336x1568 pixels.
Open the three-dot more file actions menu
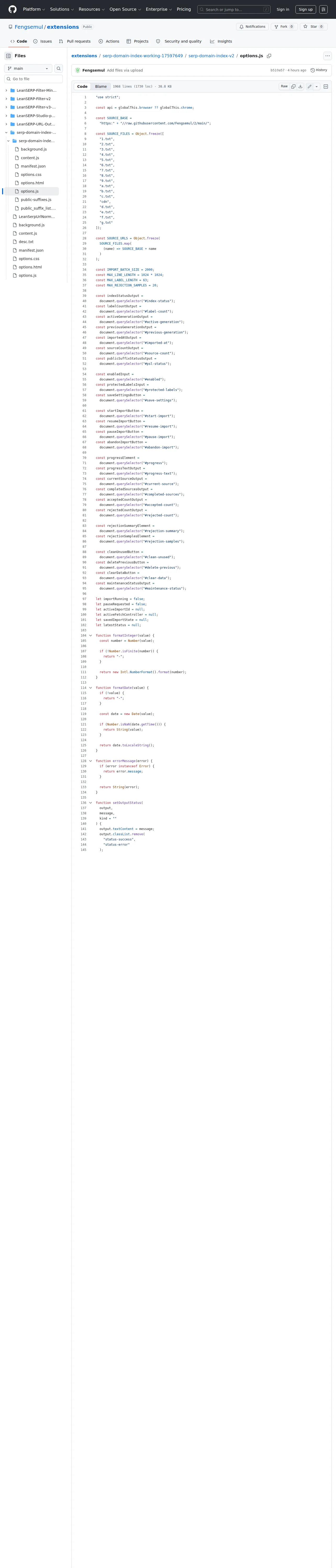(327, 55)
